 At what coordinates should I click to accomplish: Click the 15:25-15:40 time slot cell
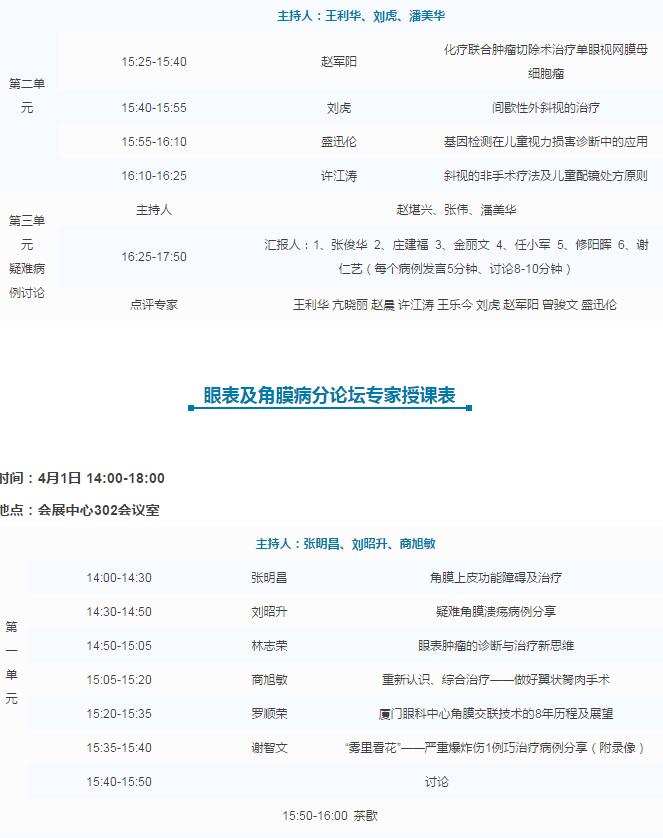[x=153, y=62]
